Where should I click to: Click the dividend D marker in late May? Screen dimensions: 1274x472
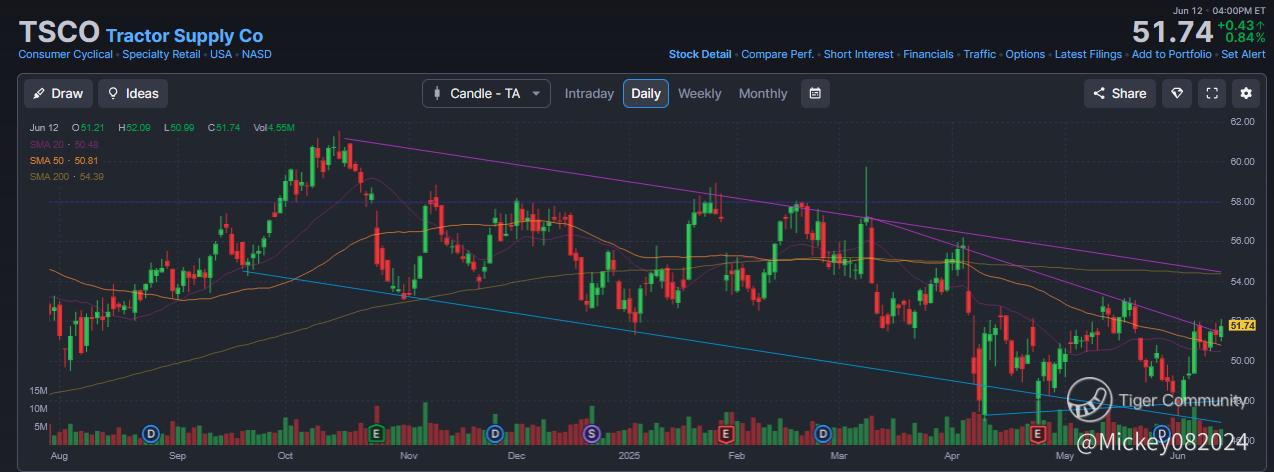coord(1162,432)
